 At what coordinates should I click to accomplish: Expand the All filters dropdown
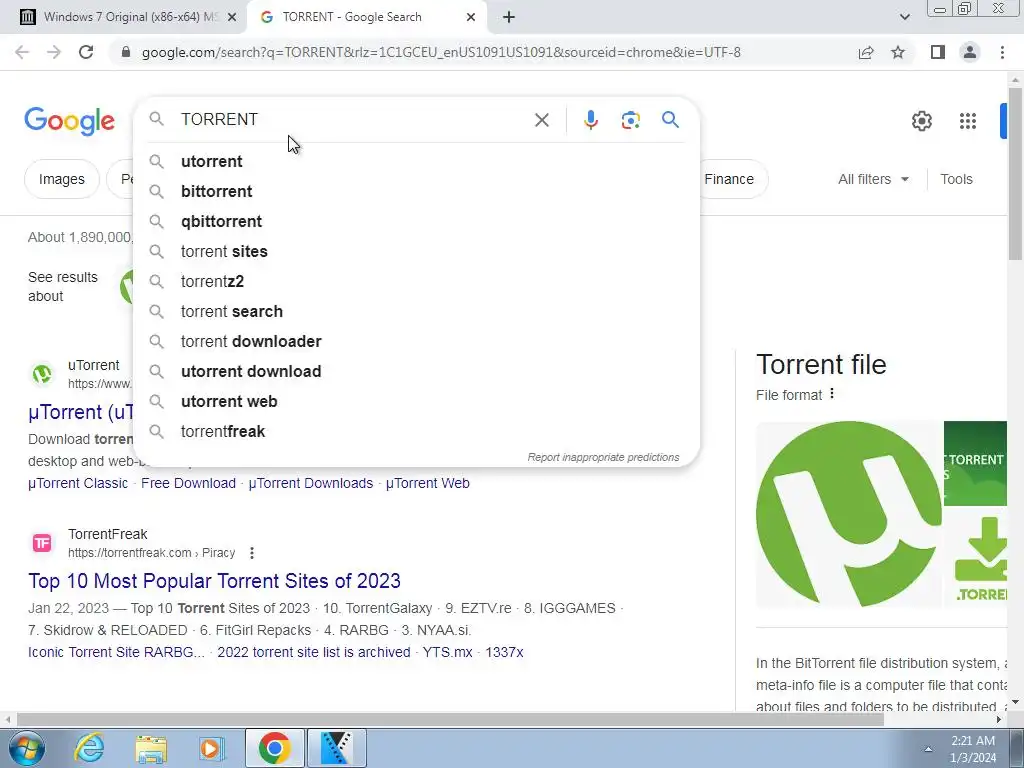tap(874, 179)
